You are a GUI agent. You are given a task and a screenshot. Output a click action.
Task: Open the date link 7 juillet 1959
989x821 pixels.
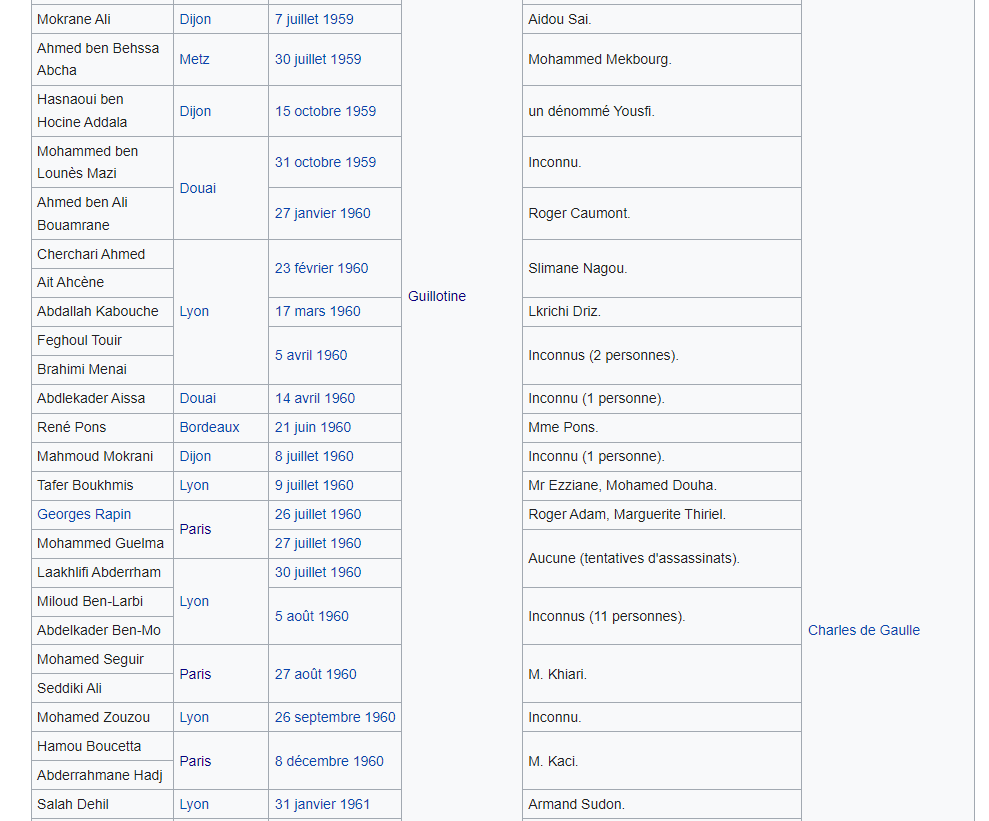click(x=314, y=19)
